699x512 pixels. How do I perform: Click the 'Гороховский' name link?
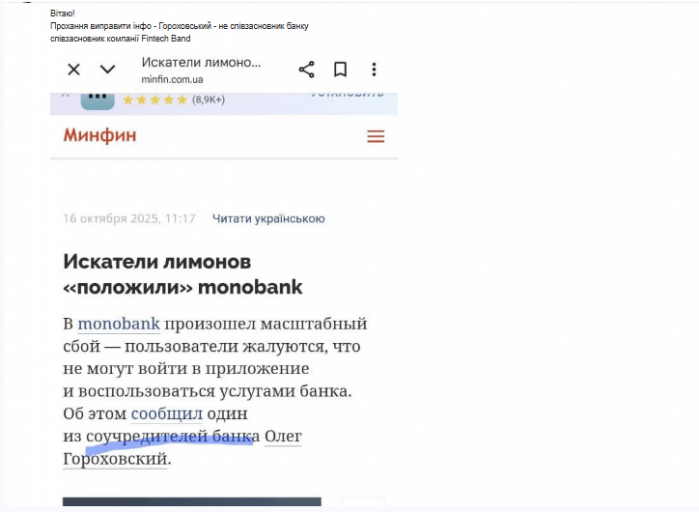tap(115, 459)
